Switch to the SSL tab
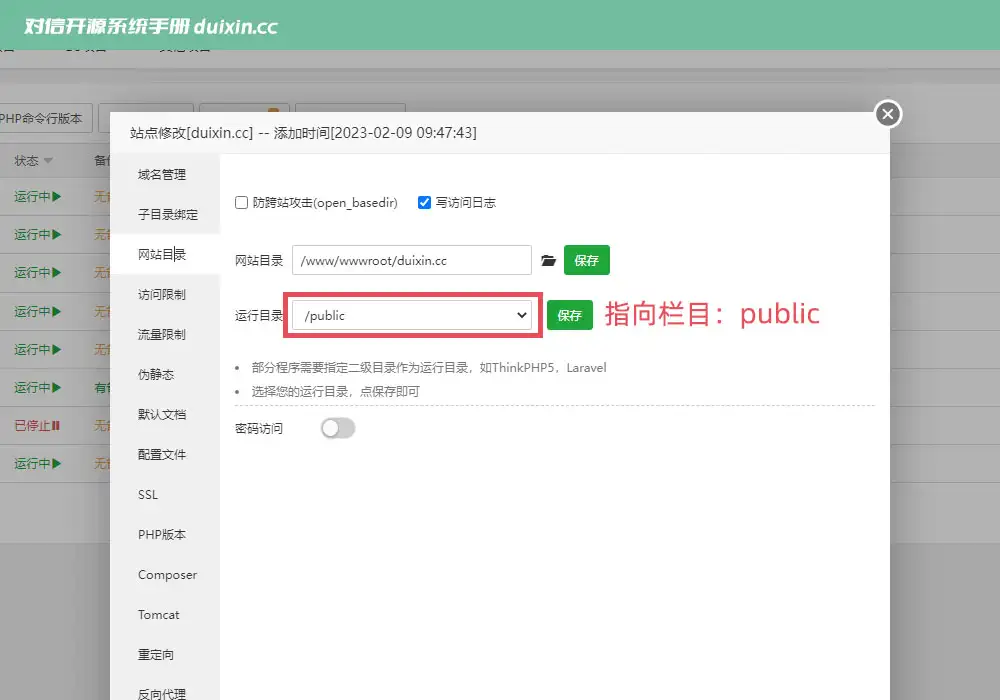Viewport: 1000px width, 700px height. (148, 495)
